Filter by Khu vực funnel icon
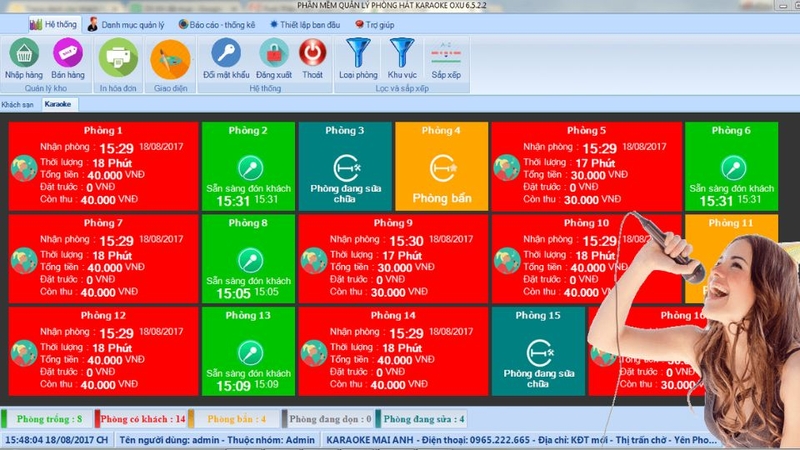Viewport: 800px width, 450px height. tap(402, 53)
